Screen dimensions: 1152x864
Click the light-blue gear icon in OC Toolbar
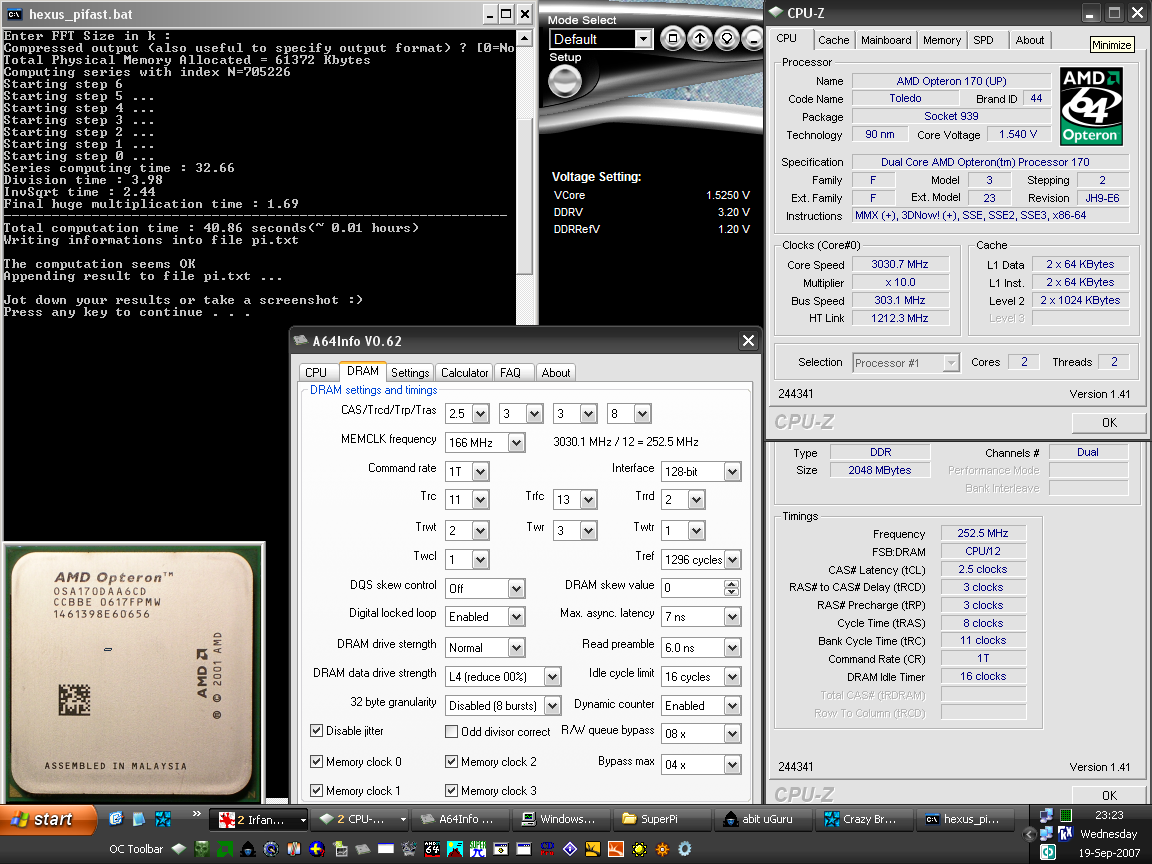click(685, 849)
